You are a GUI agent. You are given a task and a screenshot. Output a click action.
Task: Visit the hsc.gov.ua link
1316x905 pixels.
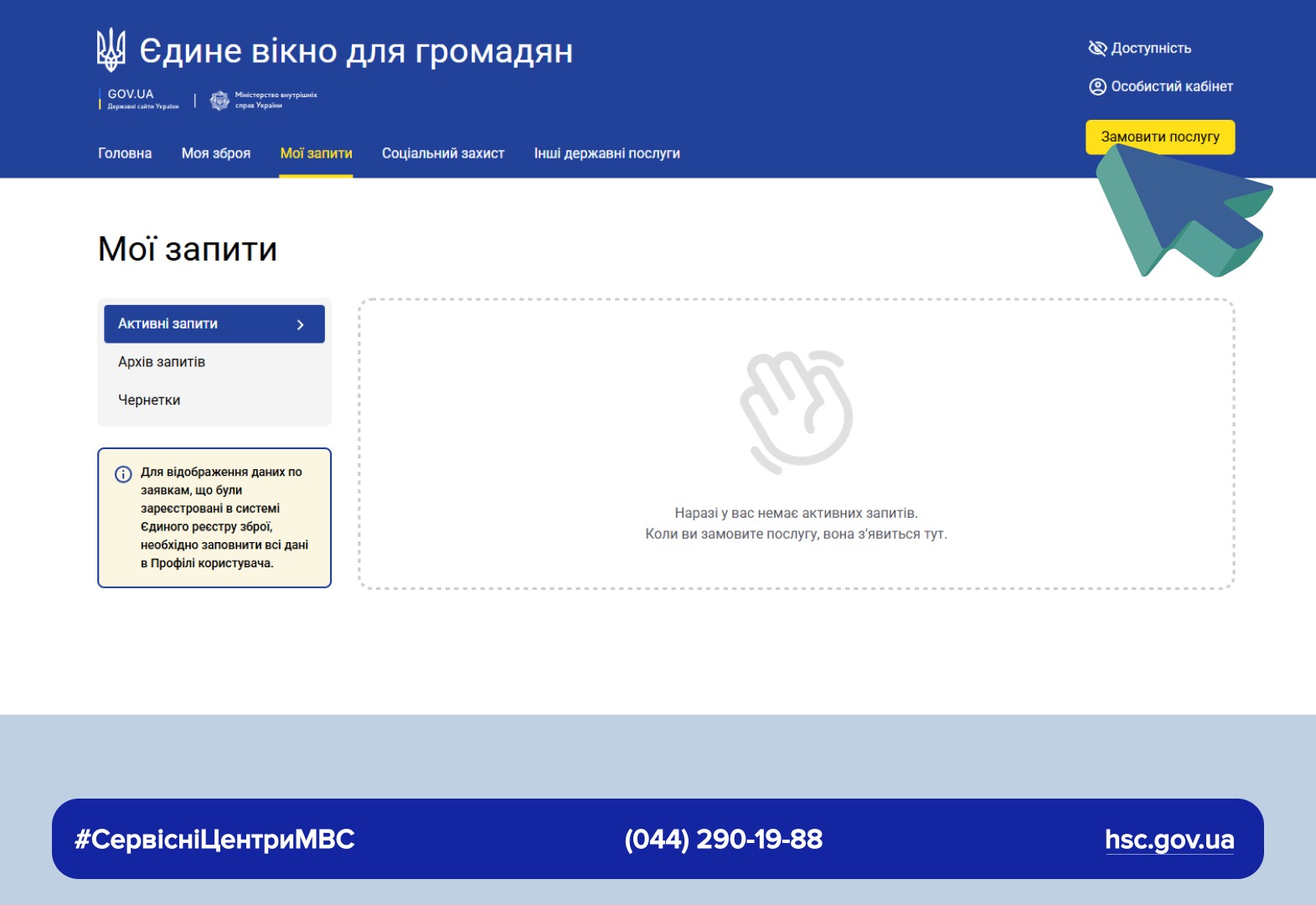click(x=1169, y=840)
